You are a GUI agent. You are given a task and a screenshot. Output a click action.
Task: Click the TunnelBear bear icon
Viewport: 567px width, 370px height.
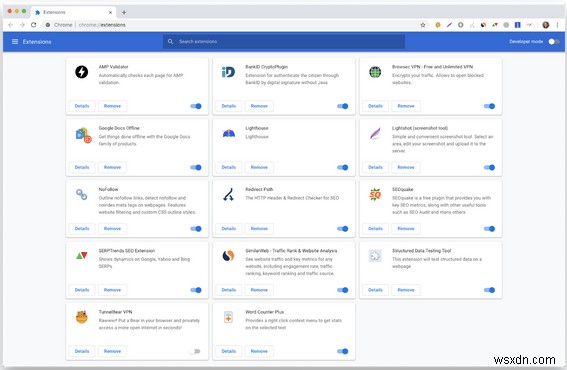[x=82, y=317]
